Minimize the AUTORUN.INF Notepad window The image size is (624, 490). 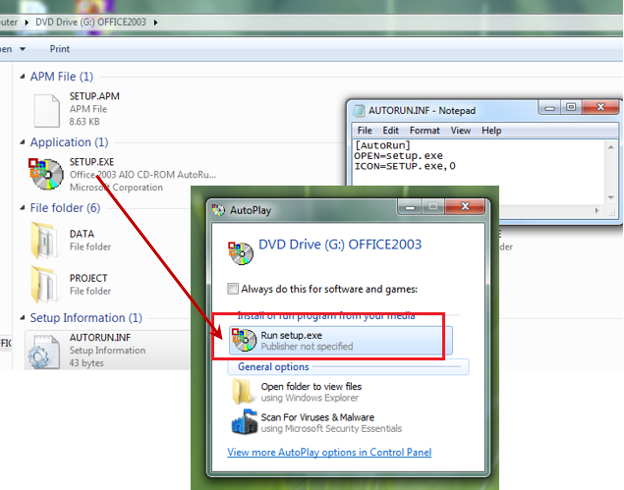click(x=550, y=107)
